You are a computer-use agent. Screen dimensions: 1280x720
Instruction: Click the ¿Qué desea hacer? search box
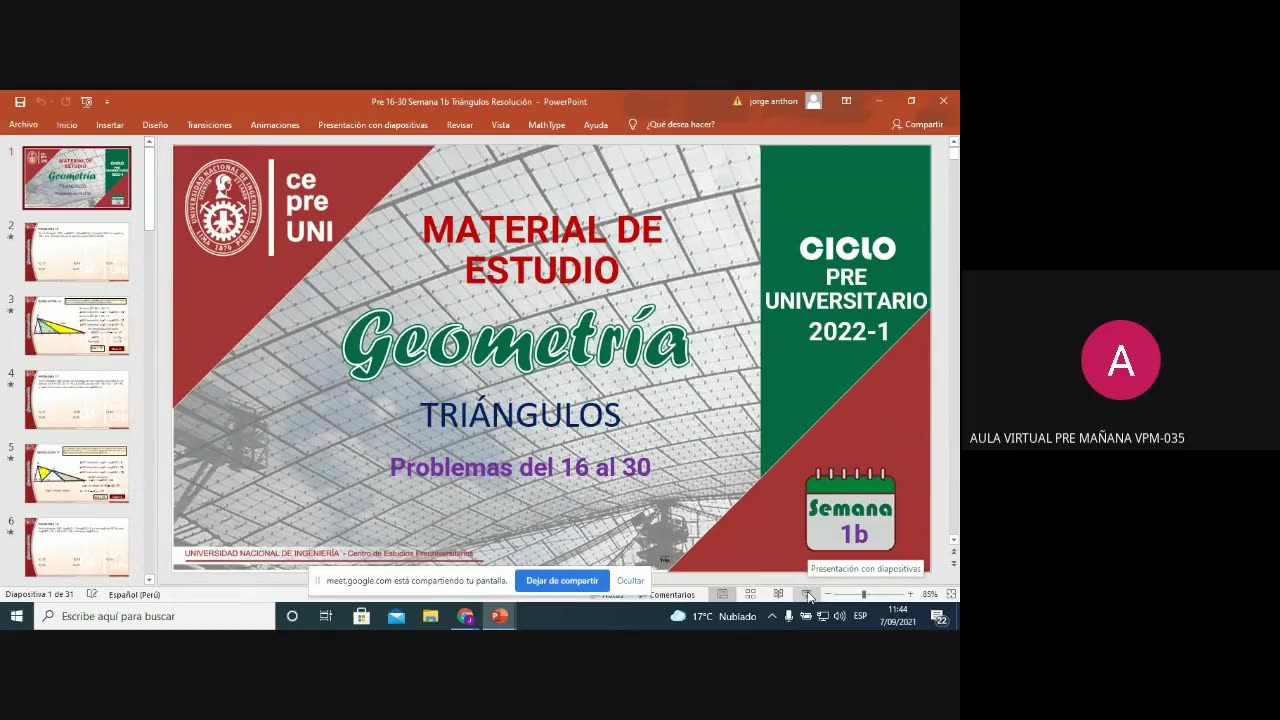[x=680, y=125]
